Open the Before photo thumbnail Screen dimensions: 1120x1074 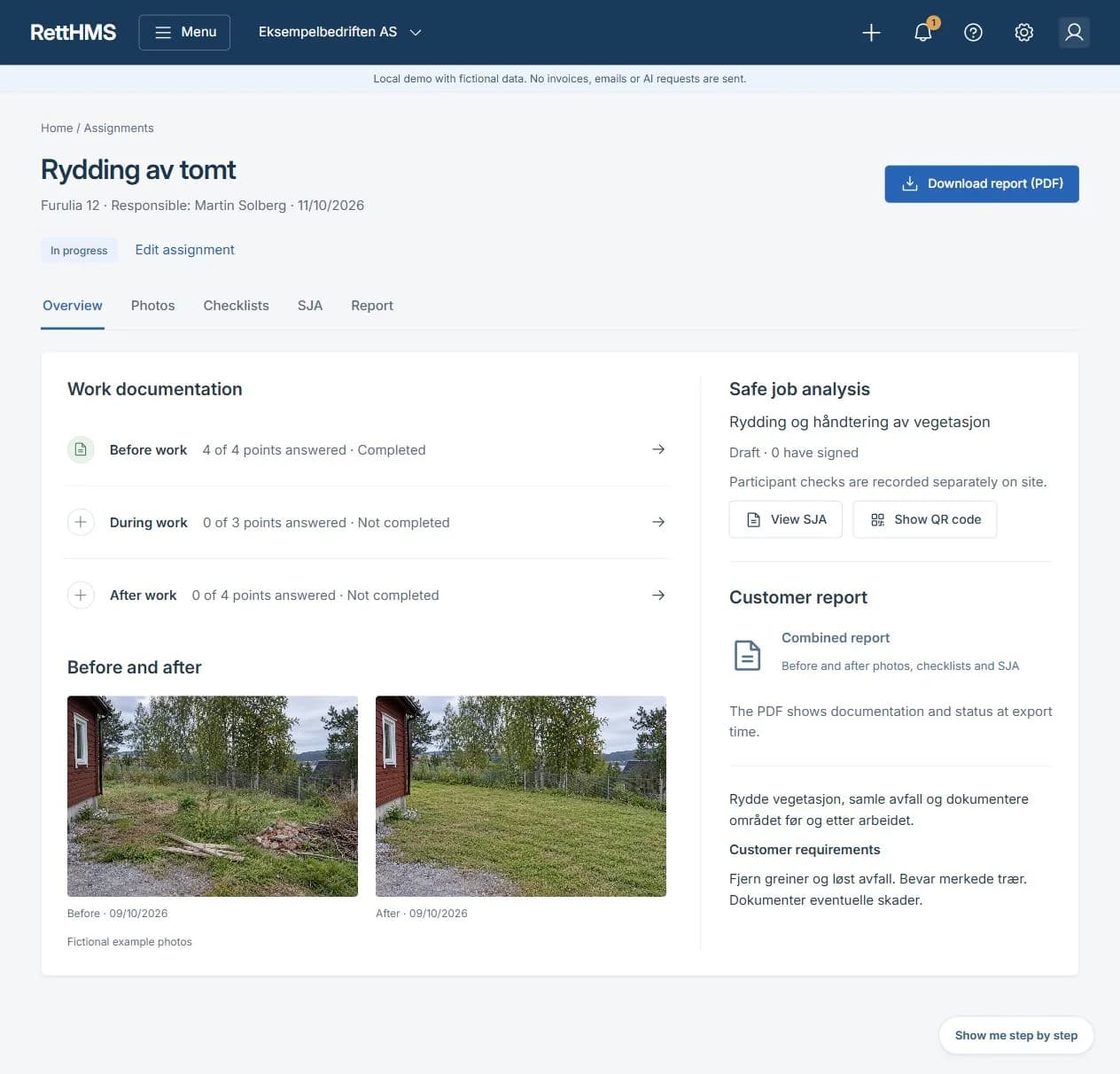[213, 796]
